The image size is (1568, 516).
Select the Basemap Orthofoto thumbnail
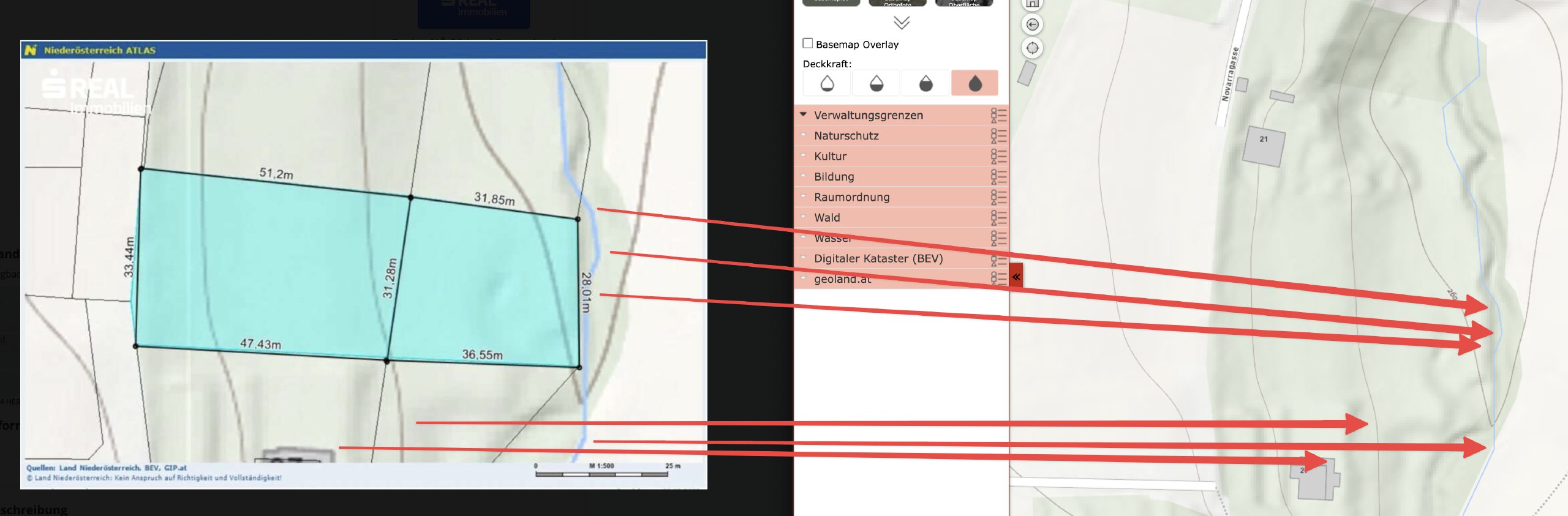pos(897,2)
